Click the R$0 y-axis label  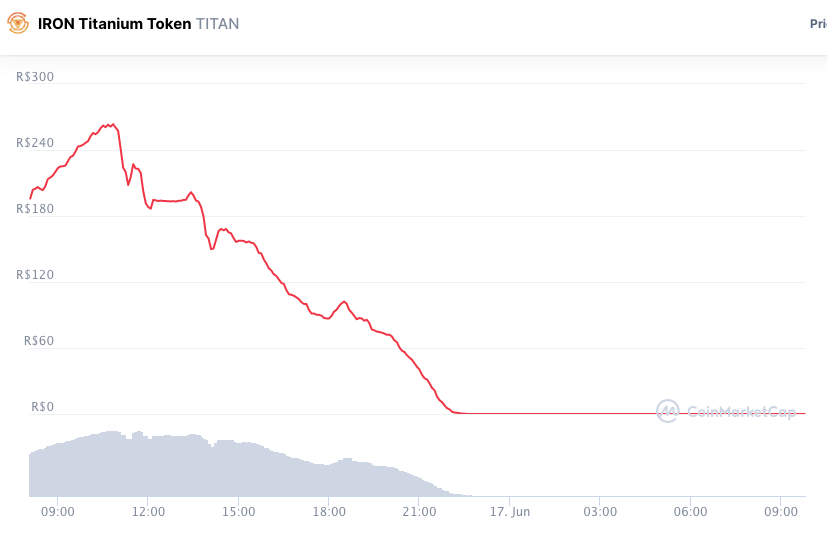[42, 407]
